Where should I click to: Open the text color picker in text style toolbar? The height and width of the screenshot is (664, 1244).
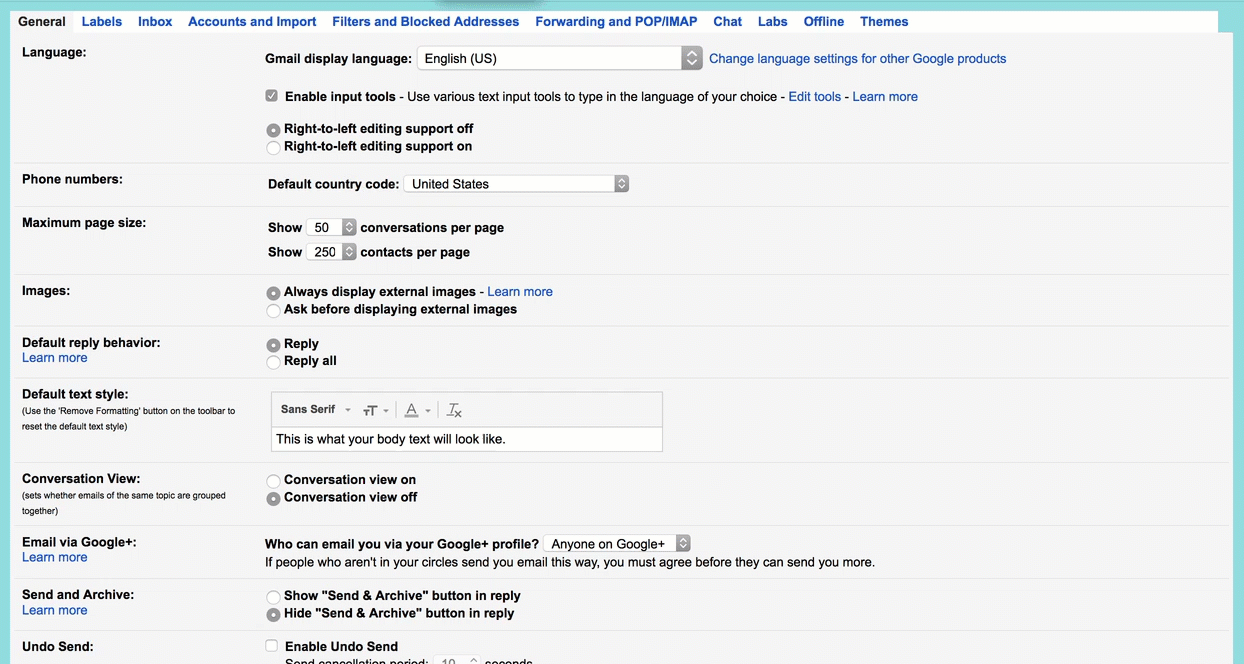point(417,410)
